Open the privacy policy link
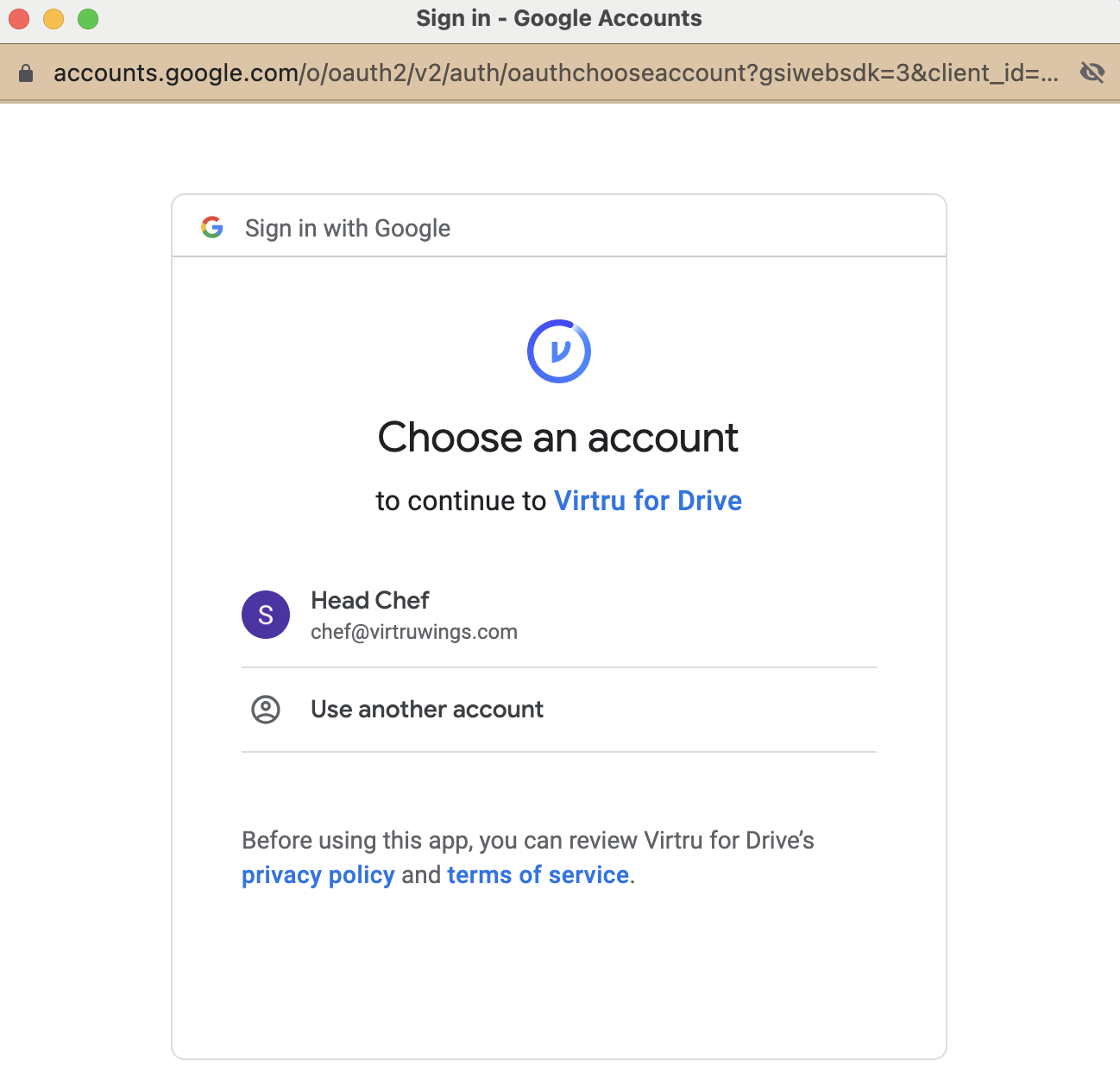Screen dimensions: 1120x1067 point(318,875)
